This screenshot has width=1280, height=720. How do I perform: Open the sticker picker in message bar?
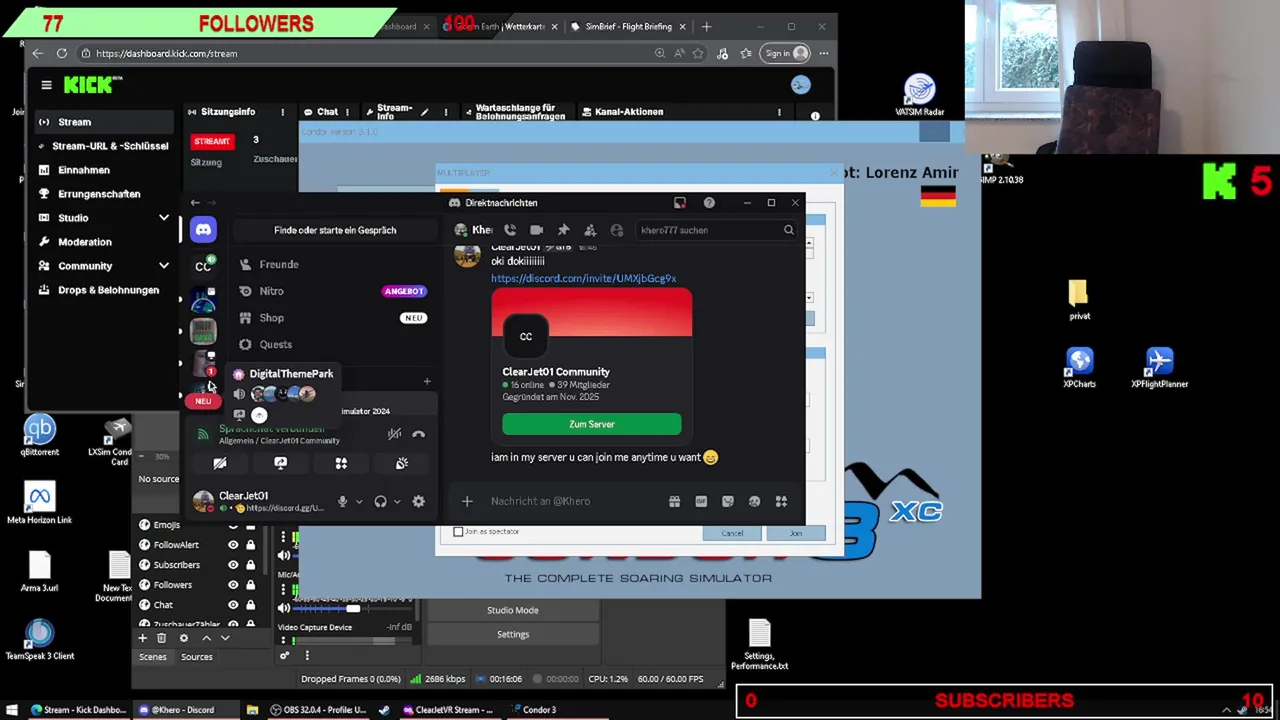728,501
